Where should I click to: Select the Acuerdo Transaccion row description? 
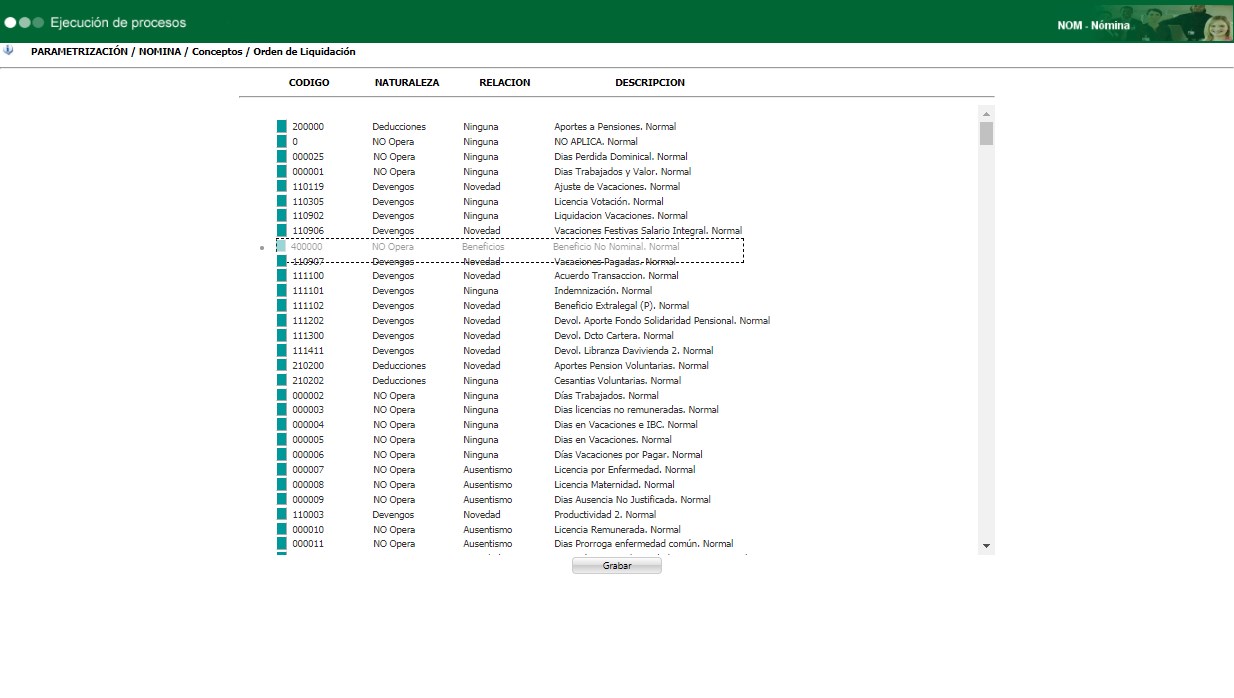click(x=616, y=276)
